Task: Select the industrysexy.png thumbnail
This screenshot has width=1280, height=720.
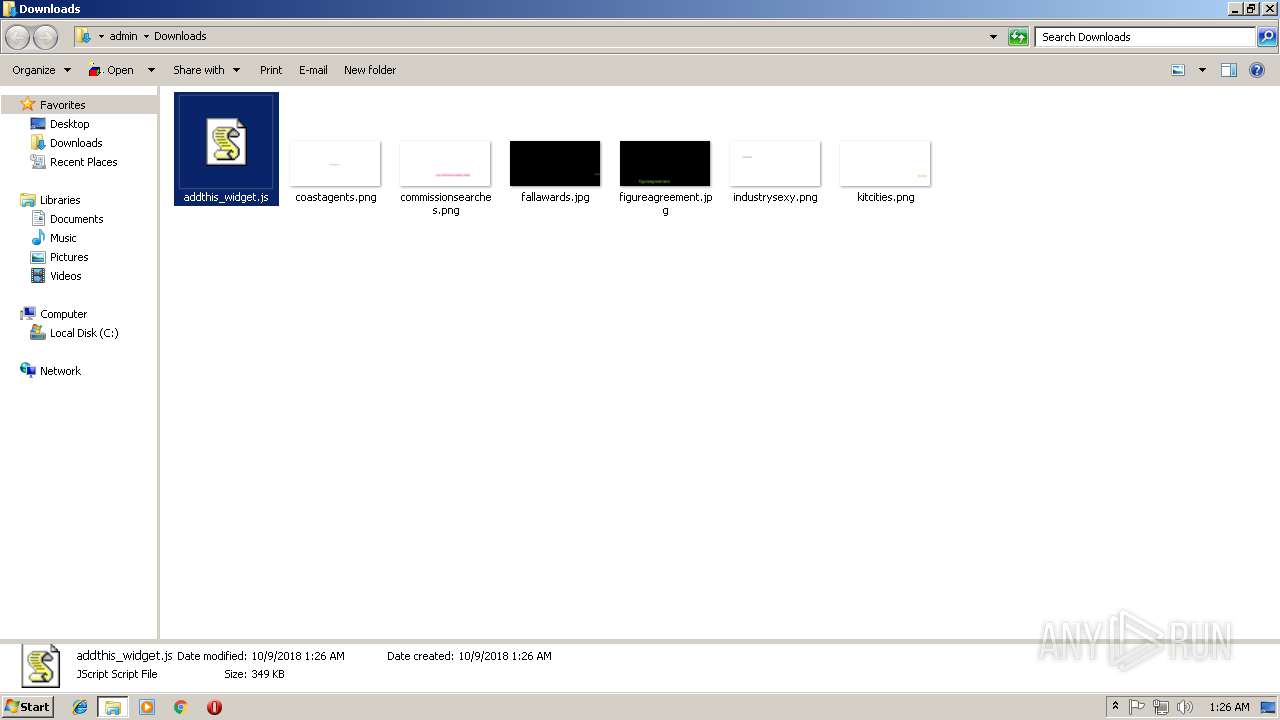Action: point(775,163)
